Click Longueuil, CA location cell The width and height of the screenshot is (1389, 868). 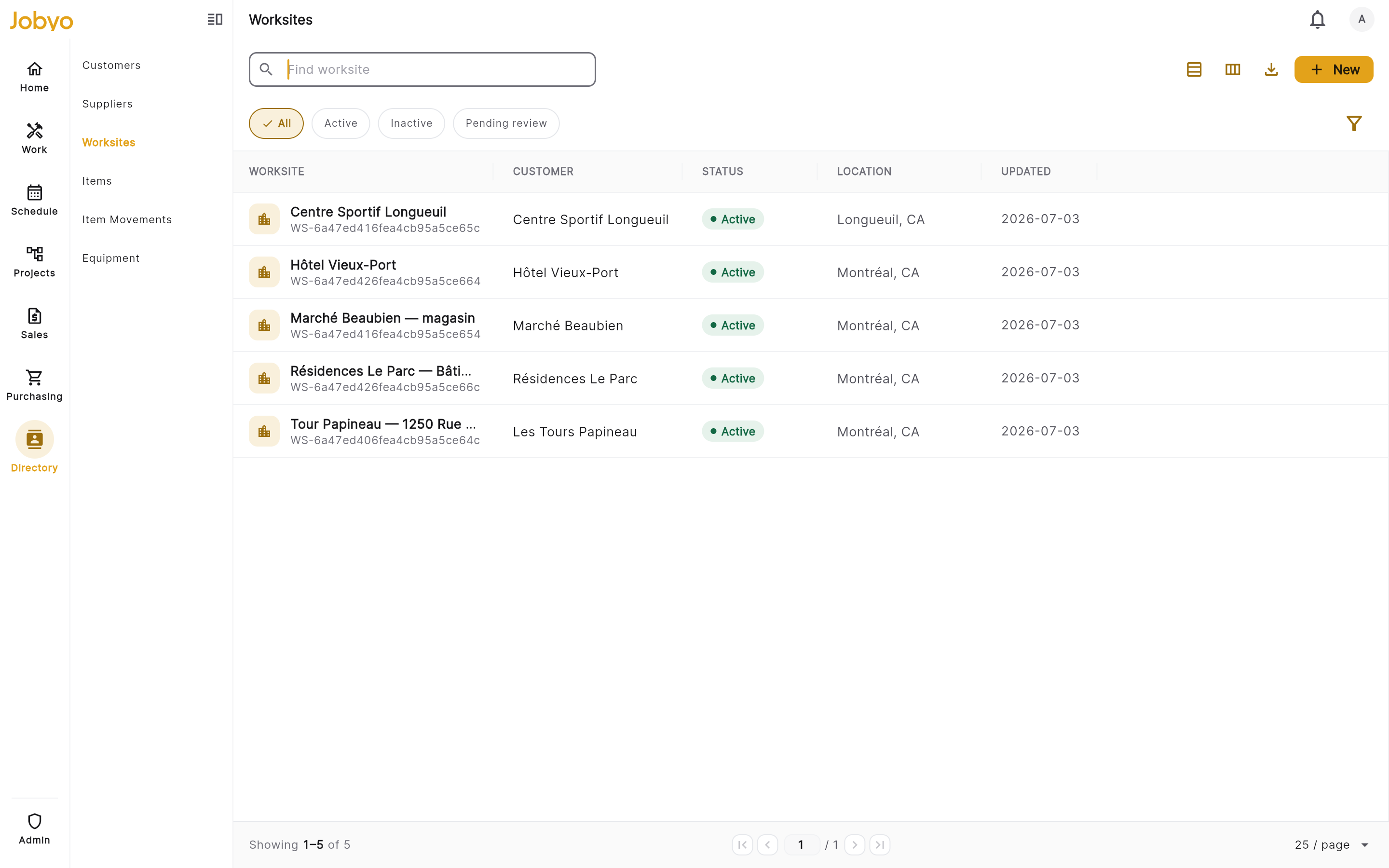pyautogui.click(x=881, y=219)
